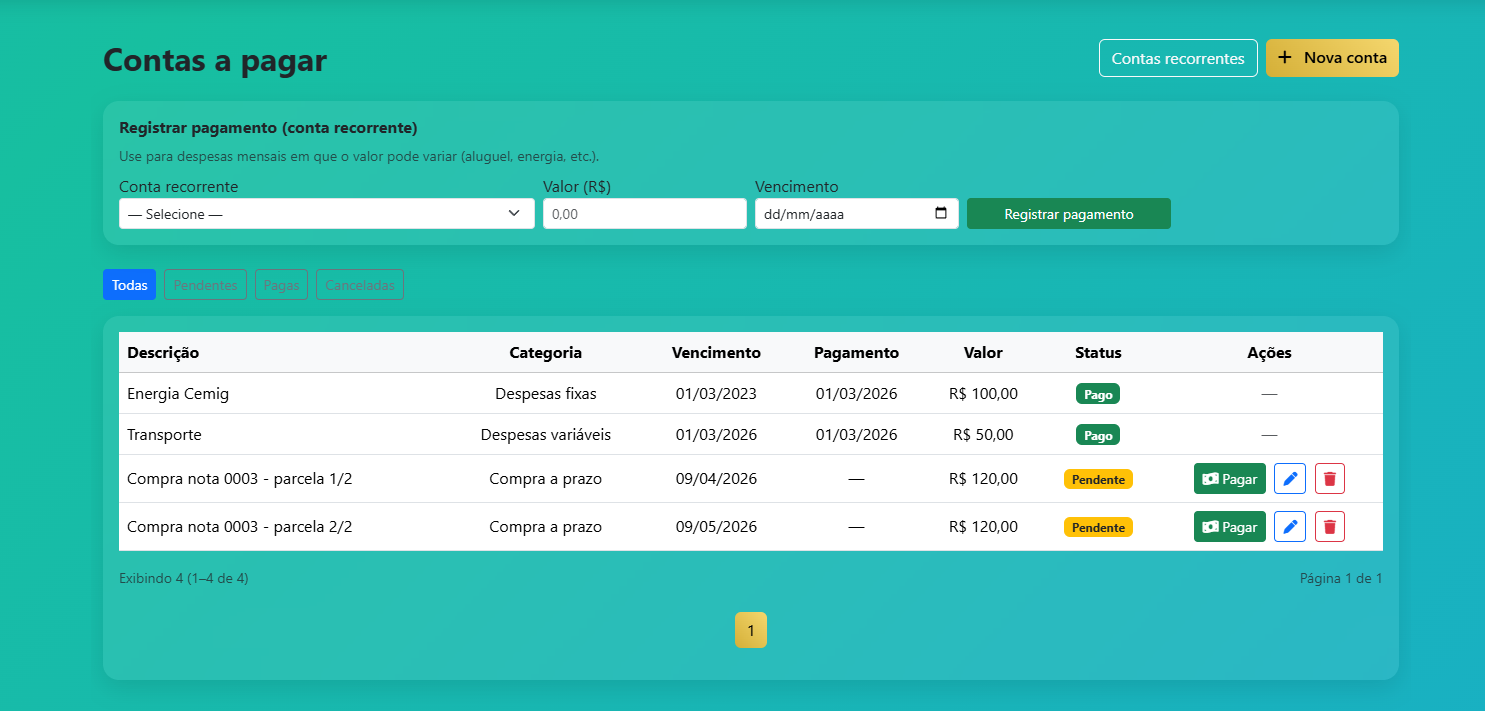Image resolution: width=1485 pixels, height=711 pixels.
Task: Select the Canceladas filter
Action: point(359,284)
